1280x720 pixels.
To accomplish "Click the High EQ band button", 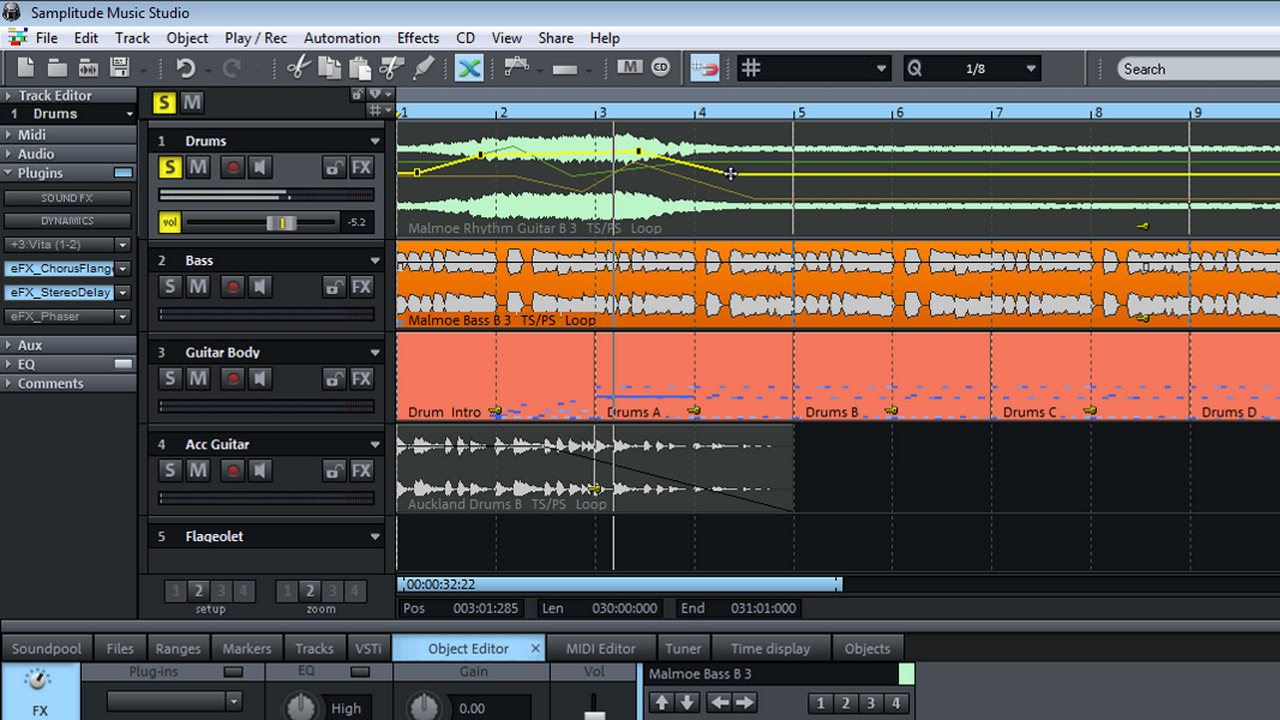I will click(x=346, y=708).
